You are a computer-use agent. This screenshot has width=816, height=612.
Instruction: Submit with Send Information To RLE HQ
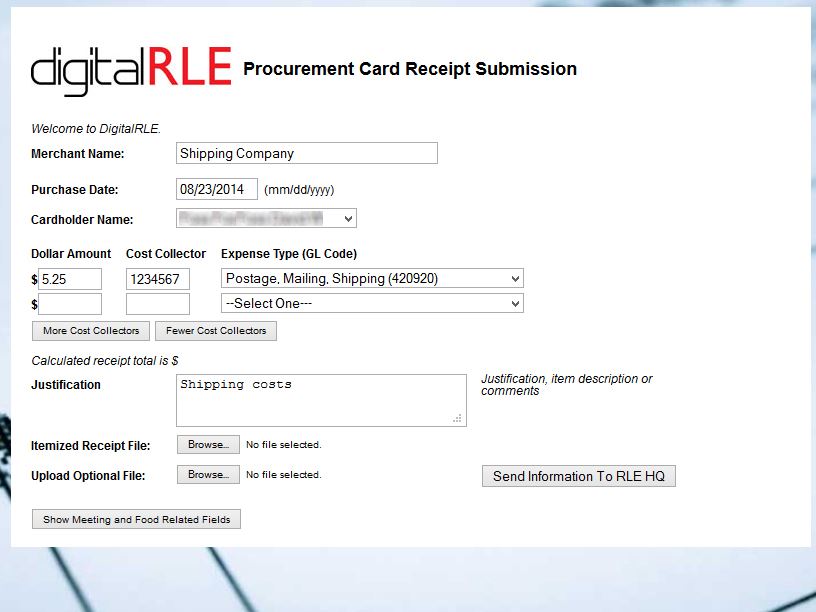pyautogui.click(x=579, y=476)
